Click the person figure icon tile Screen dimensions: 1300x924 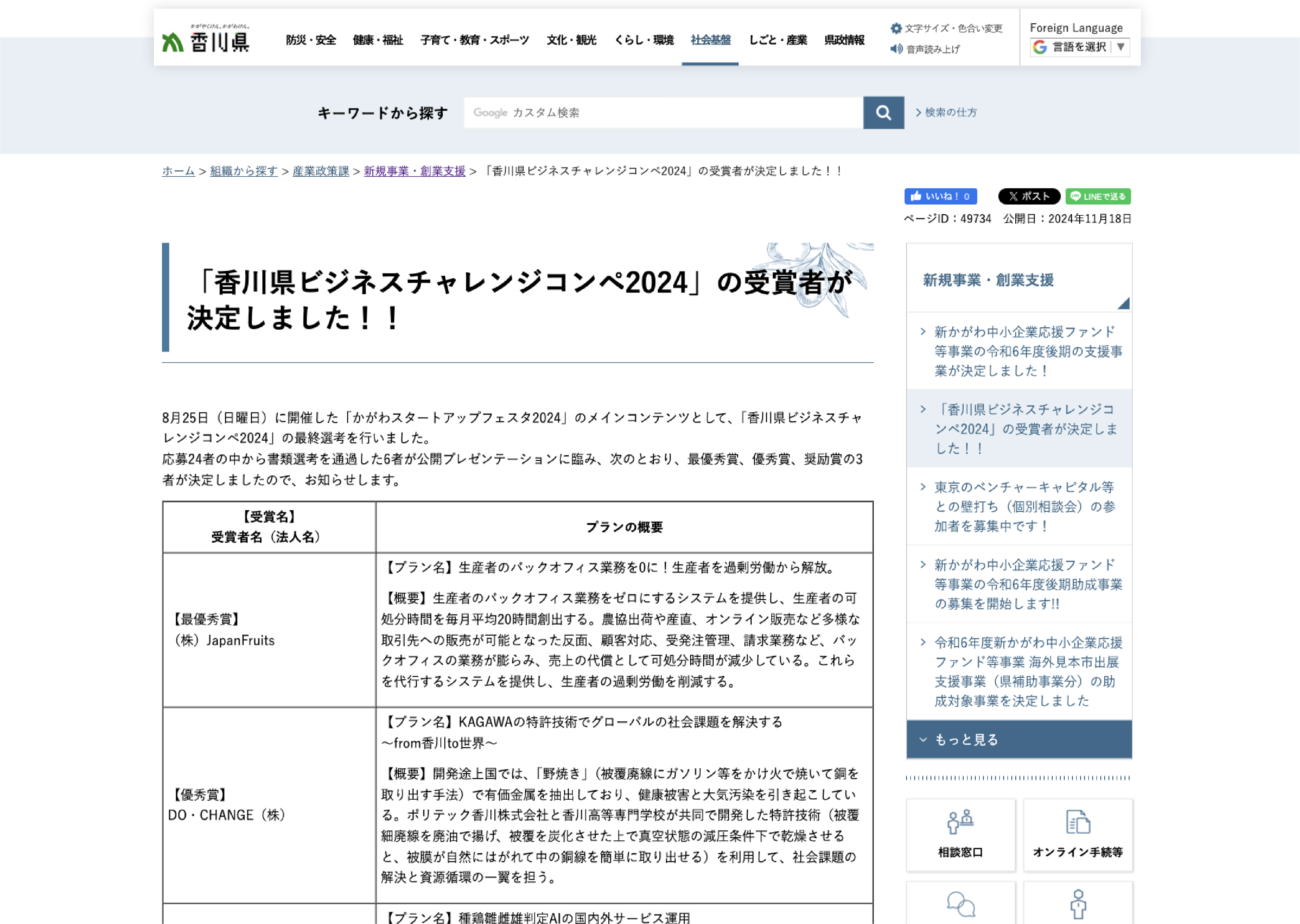pyautogui.click(x=1077, y=903)
